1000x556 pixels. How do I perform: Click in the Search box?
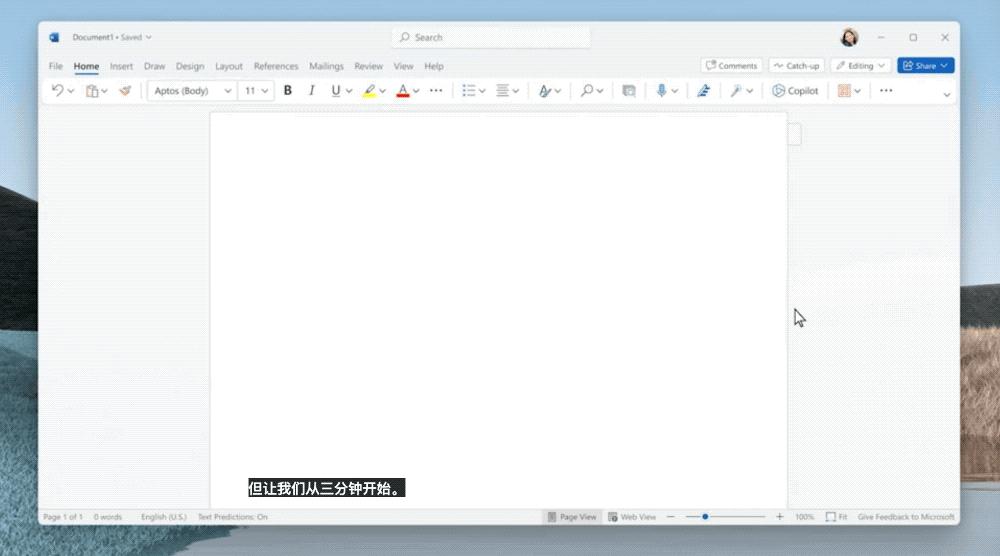click(x=490, y=37)
